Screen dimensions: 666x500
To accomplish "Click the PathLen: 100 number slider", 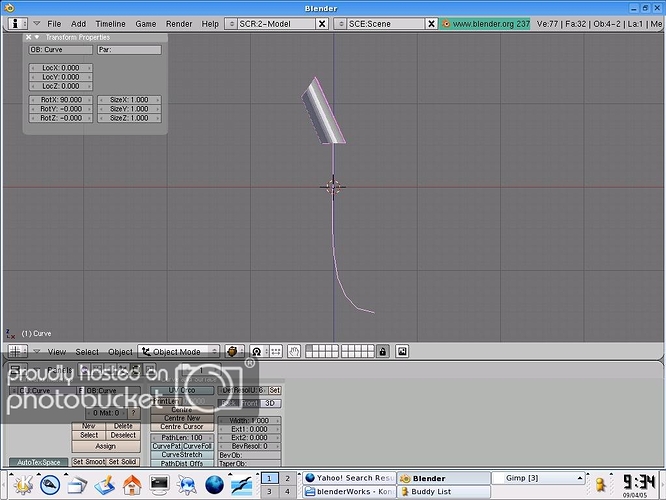I will [182, 438].
